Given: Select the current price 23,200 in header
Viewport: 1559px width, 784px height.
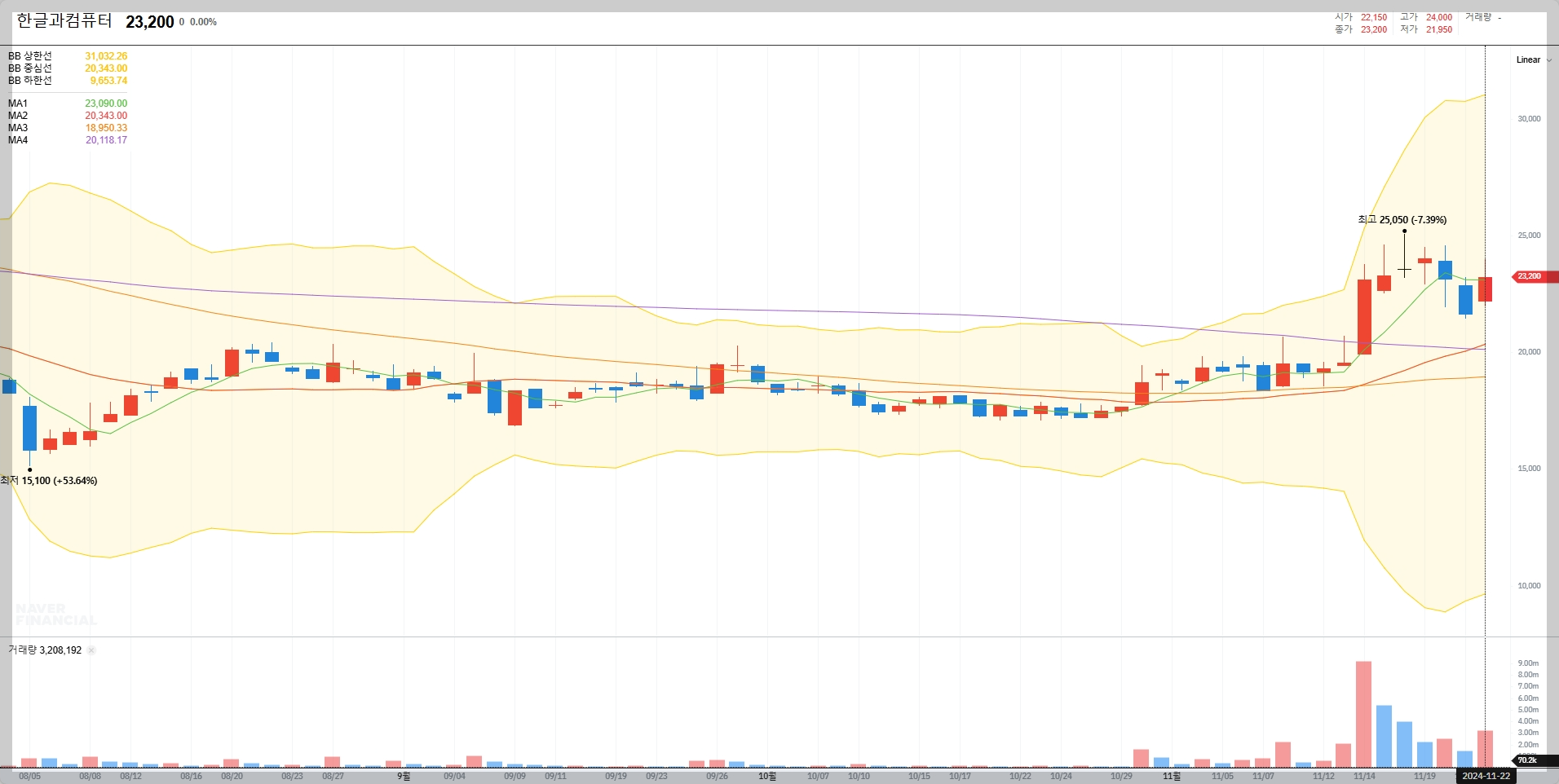Looking at the screenshot, I should (x=150, y=22).
